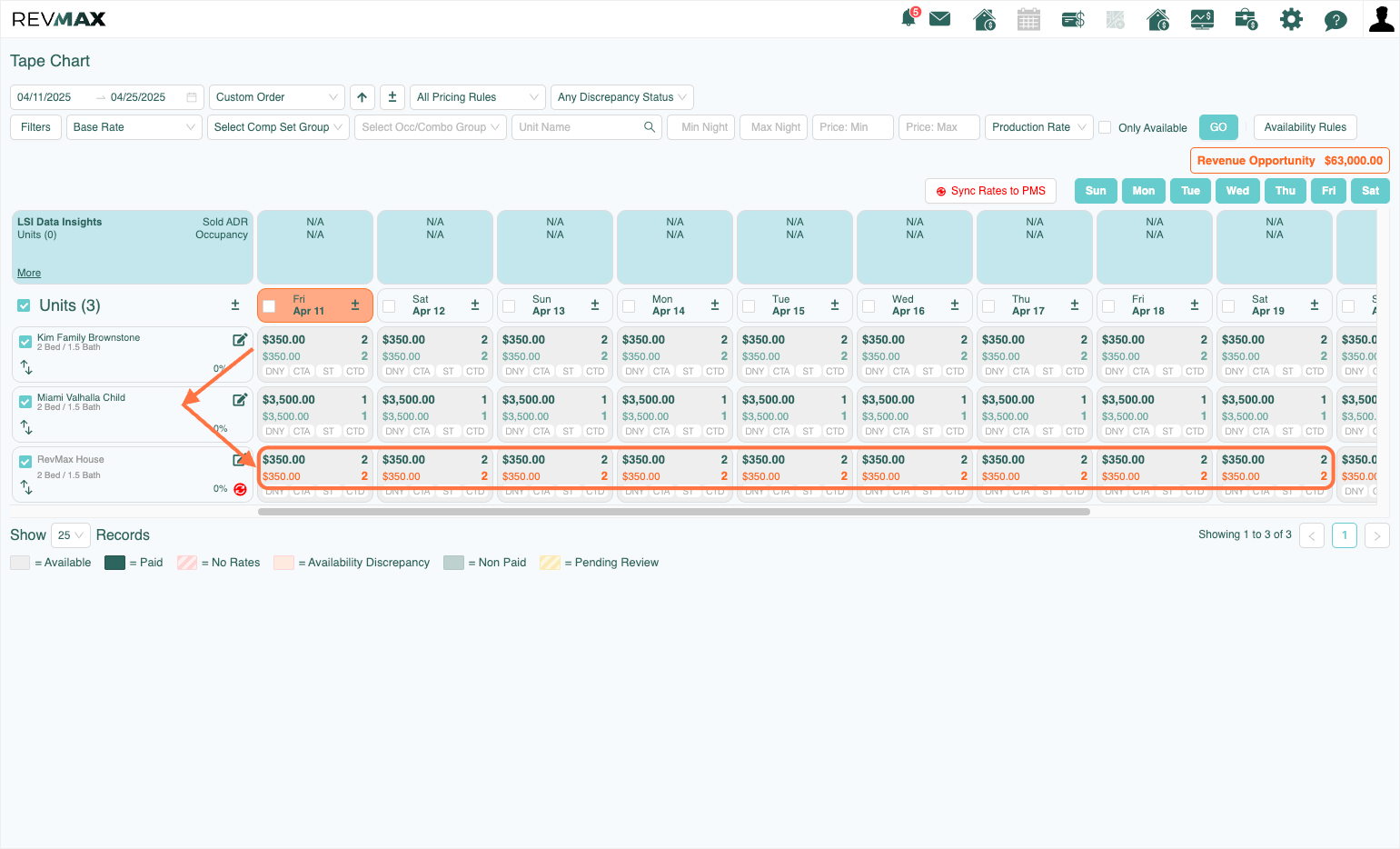Select the Sat day filter
The image size is (1400, 849).
(1371, 191)
